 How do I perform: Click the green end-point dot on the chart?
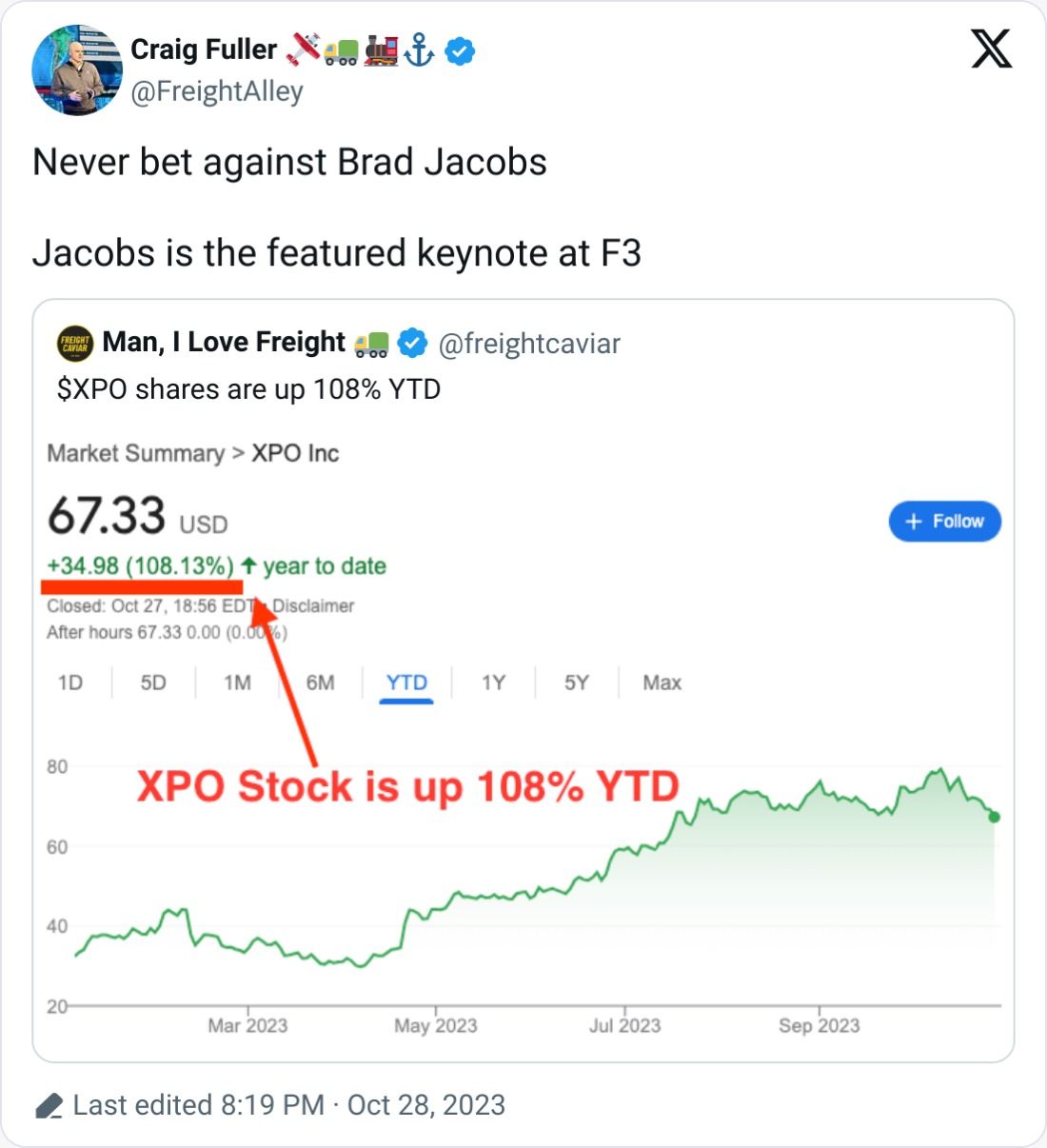[995, 817]
